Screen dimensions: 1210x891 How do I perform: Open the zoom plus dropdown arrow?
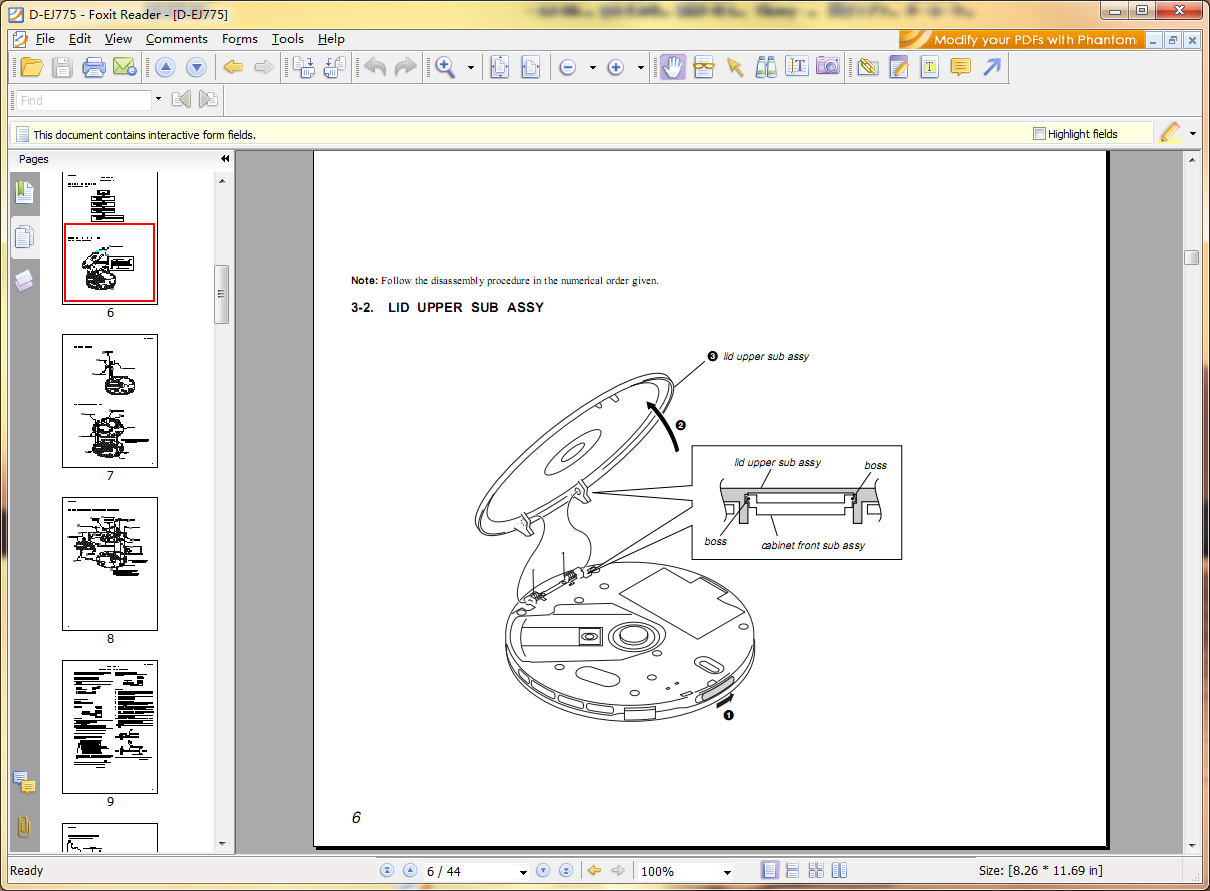coord(640,68)
